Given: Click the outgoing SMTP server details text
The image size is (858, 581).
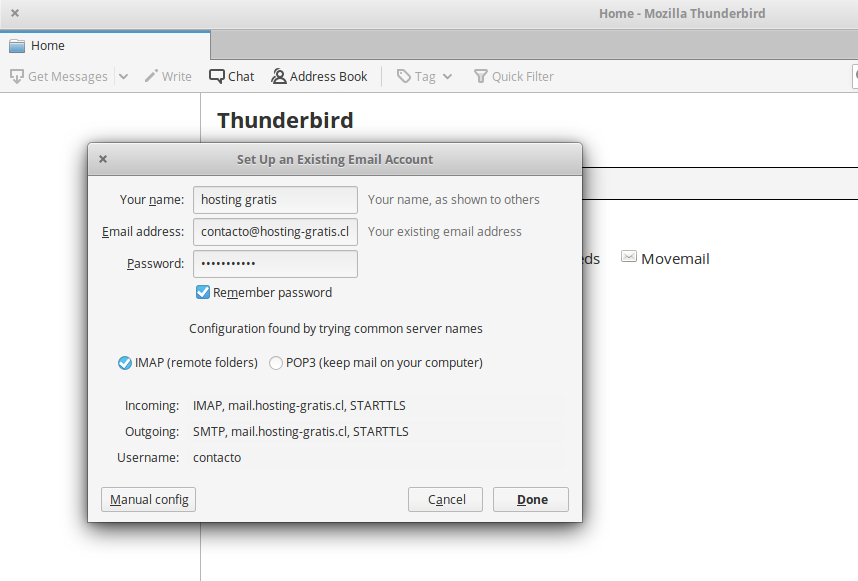Looking at the screenshot, I should 301,432.
